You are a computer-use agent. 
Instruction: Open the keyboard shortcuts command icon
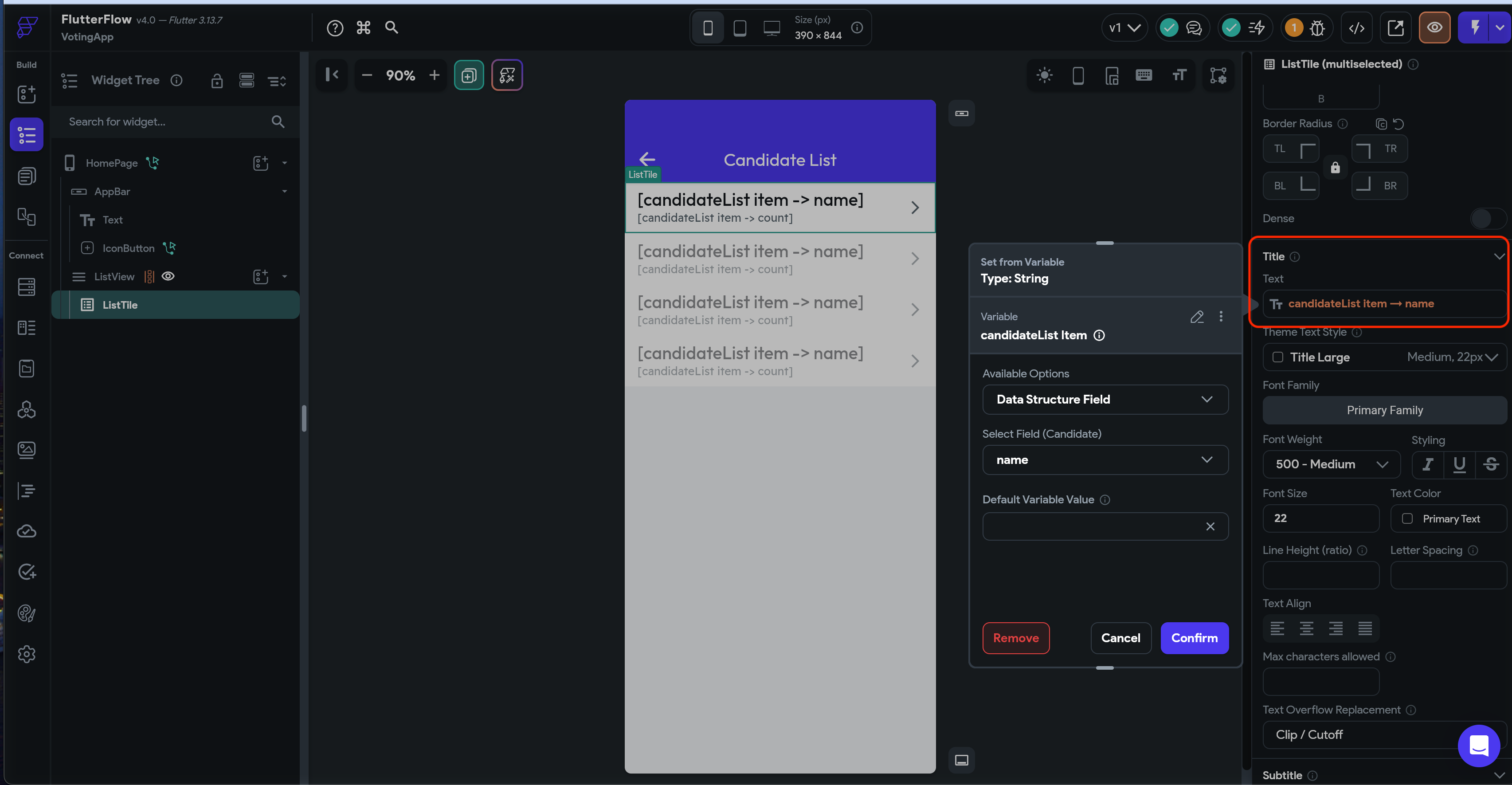tap(363, 27)
